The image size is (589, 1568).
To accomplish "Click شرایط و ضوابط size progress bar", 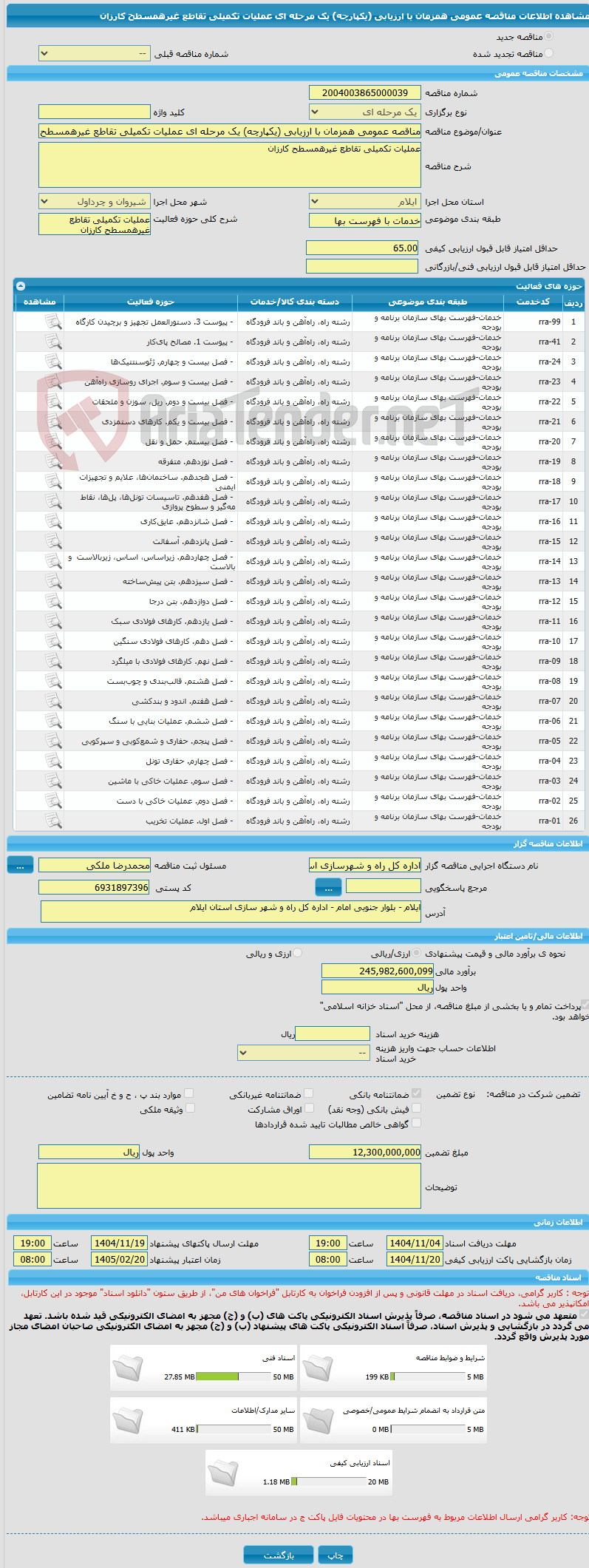I will click(x=427, y=1377).
